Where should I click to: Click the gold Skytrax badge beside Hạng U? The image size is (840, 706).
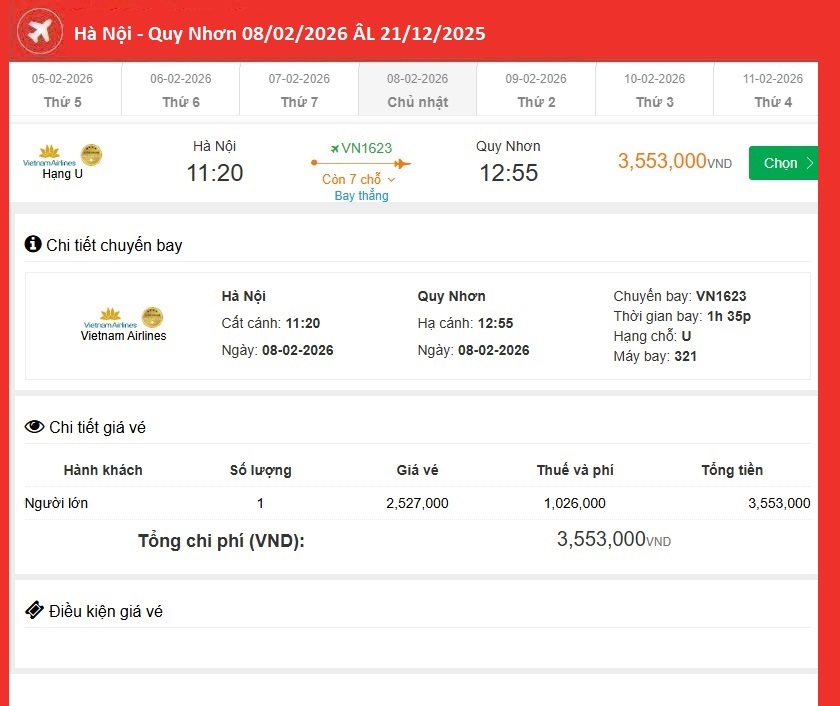coord(91,154)
